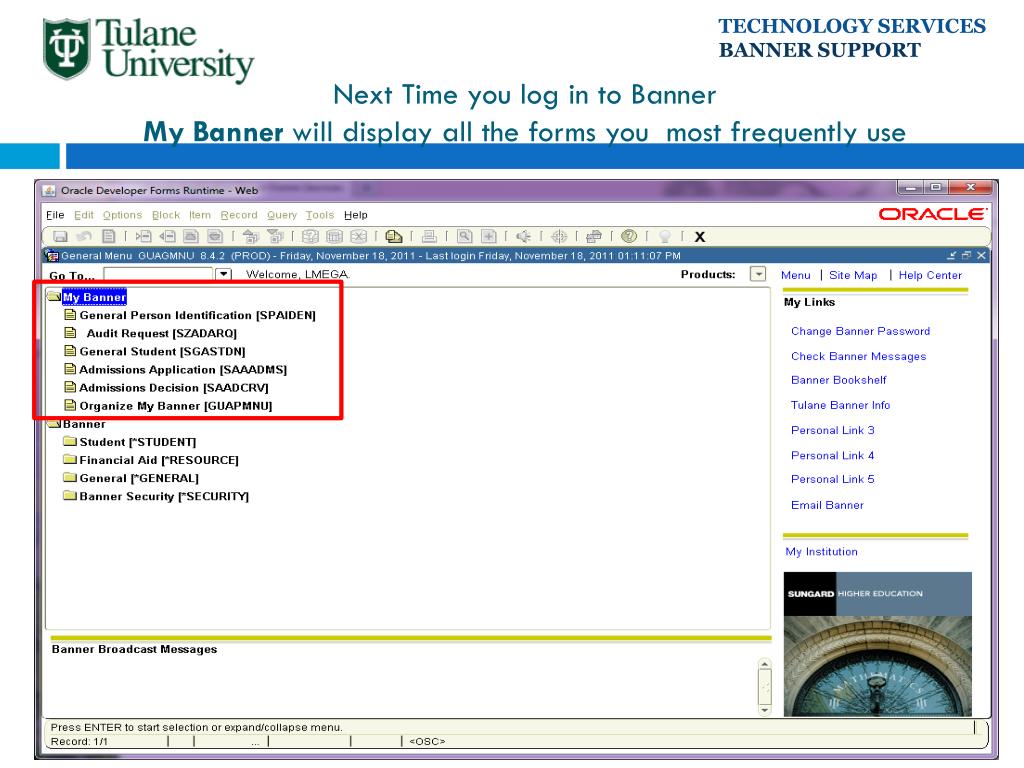Image resolution: width=1024 pixels, height=768 pixels.
Task: Expand the General [*GENERAL] folder
Action: click(x=70, y=478)
